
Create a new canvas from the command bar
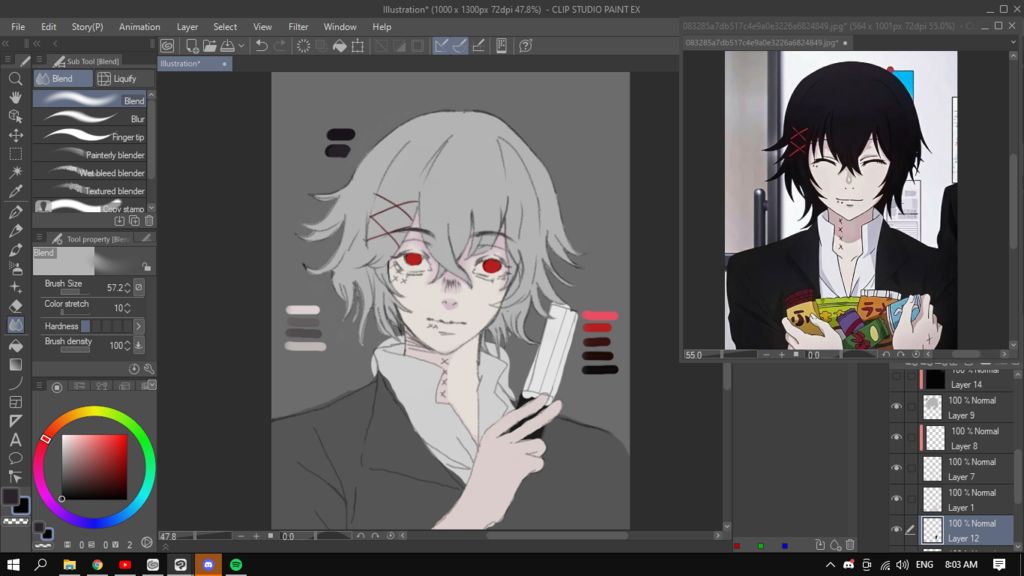tap(192, 46)
